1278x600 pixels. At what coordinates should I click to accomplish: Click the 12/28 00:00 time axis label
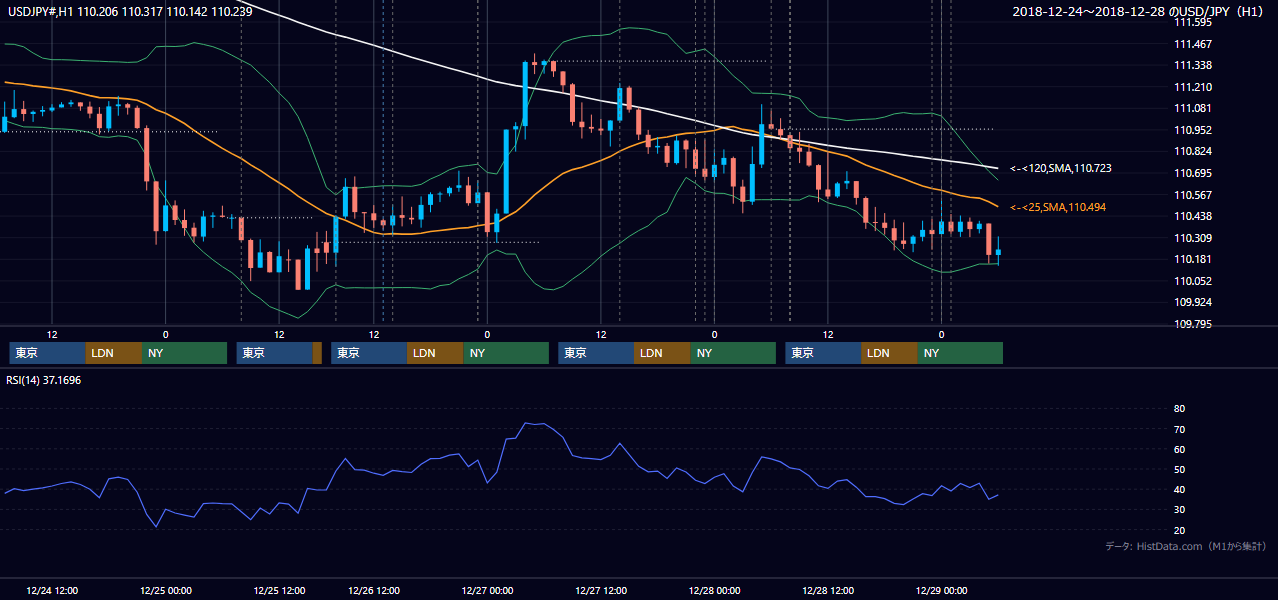[714, 591]
